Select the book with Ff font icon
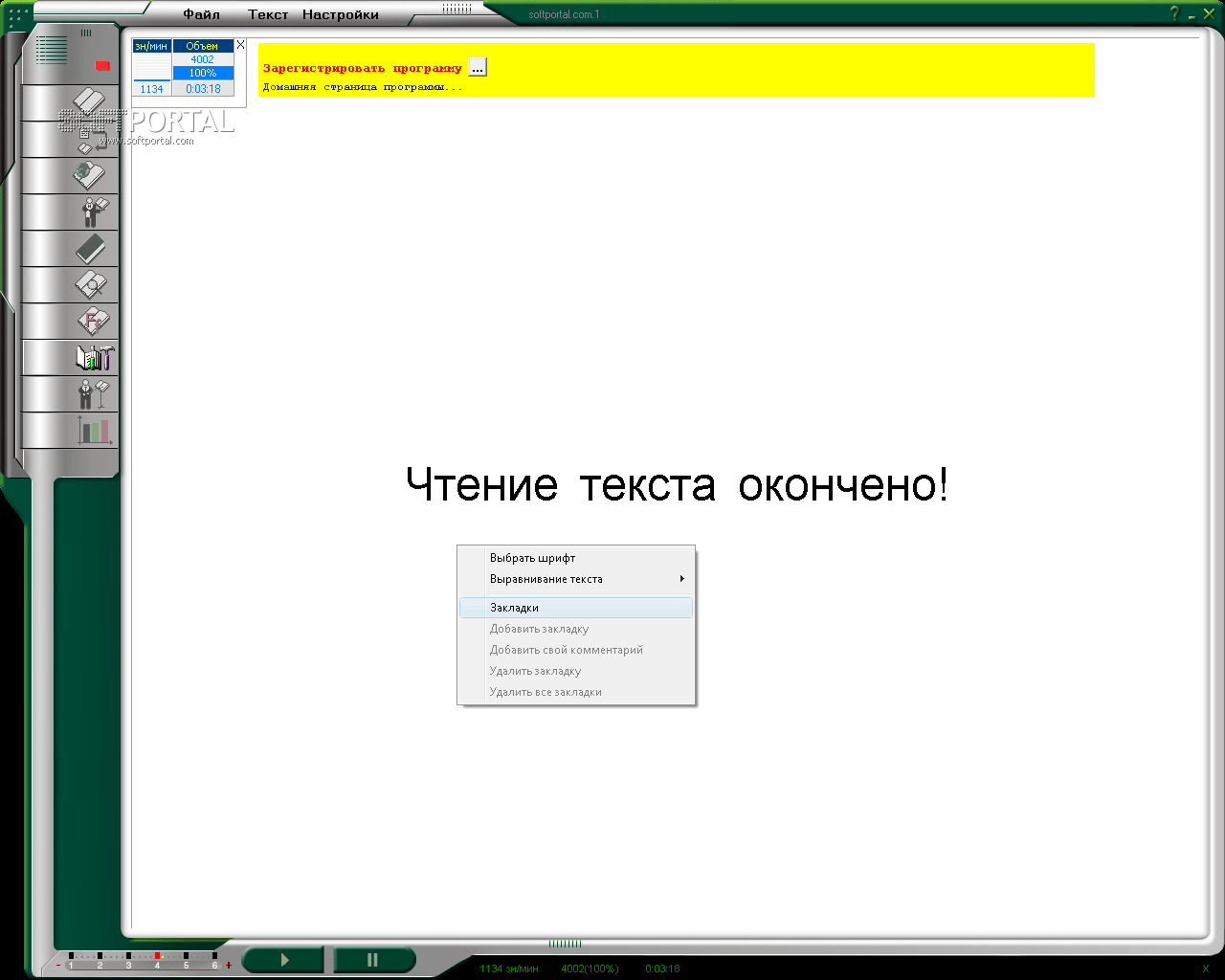This screenshot has width=1225, height=980. point(94,322)
